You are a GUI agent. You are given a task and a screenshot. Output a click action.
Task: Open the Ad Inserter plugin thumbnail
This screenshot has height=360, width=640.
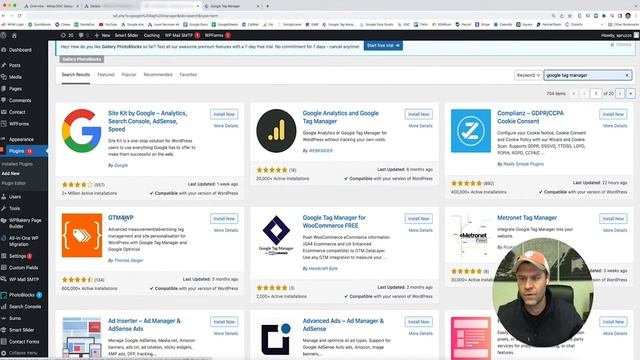82,338
